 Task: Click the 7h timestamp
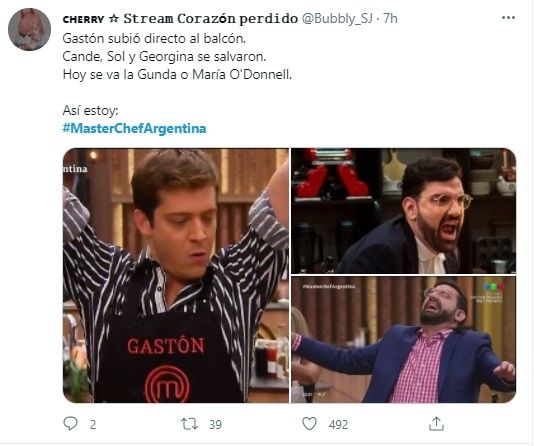tap(390, 18)
